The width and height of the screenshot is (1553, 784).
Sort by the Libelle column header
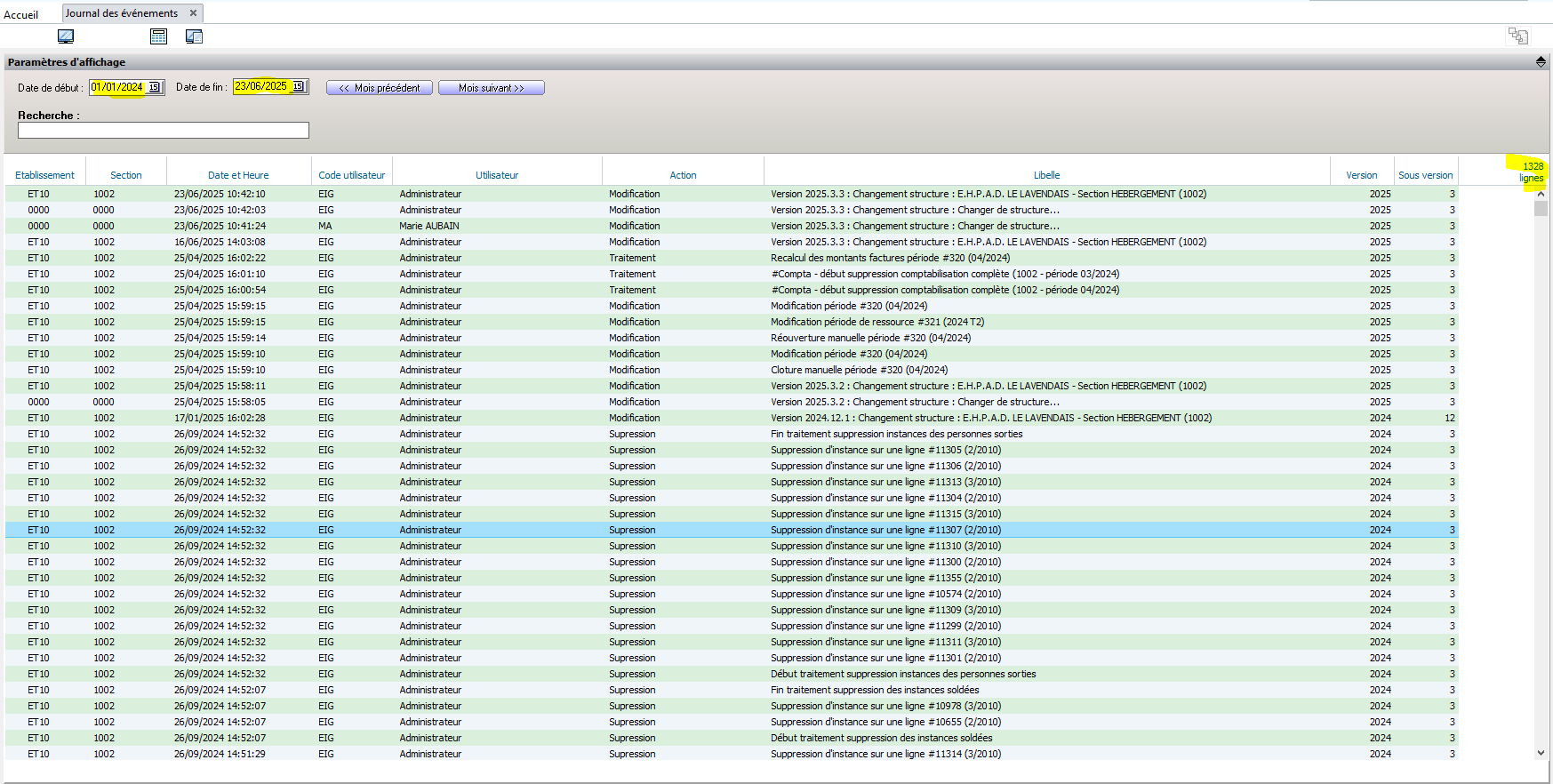[x=1047, y=175]
